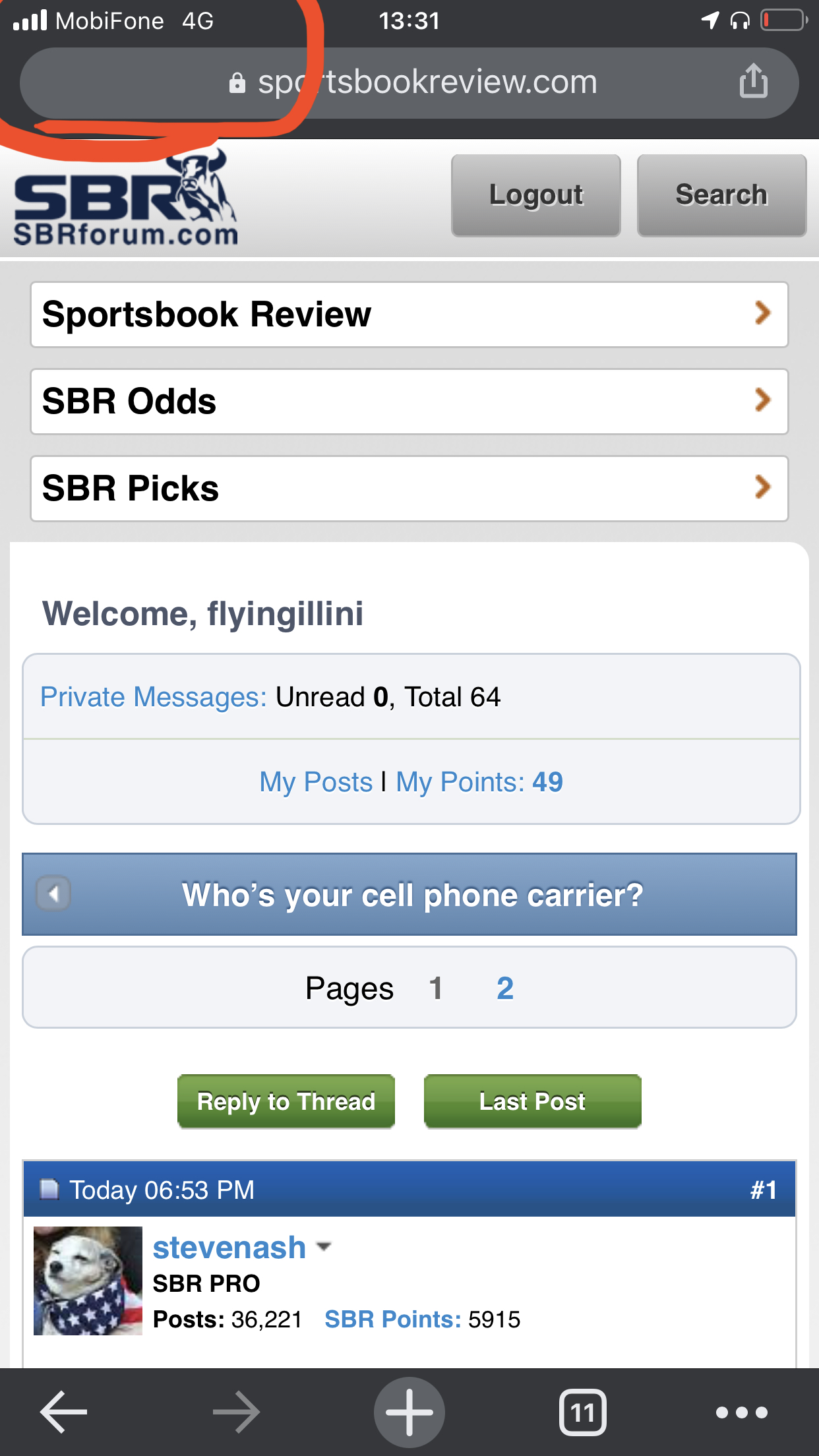Open the SBR Picks menu row
The width and height of the screenshot is (819, 1456).
click(x=409, y=489)
